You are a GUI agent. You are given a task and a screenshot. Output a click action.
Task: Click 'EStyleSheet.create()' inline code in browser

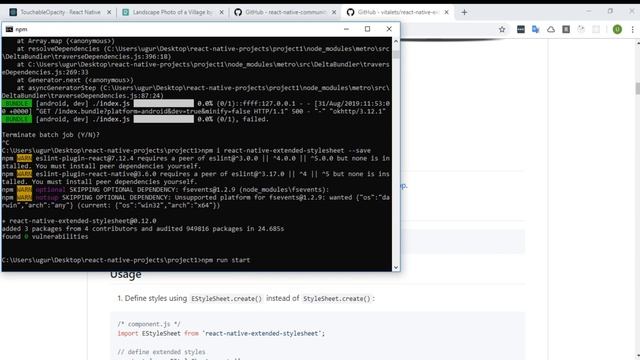(x=226, y=298)
